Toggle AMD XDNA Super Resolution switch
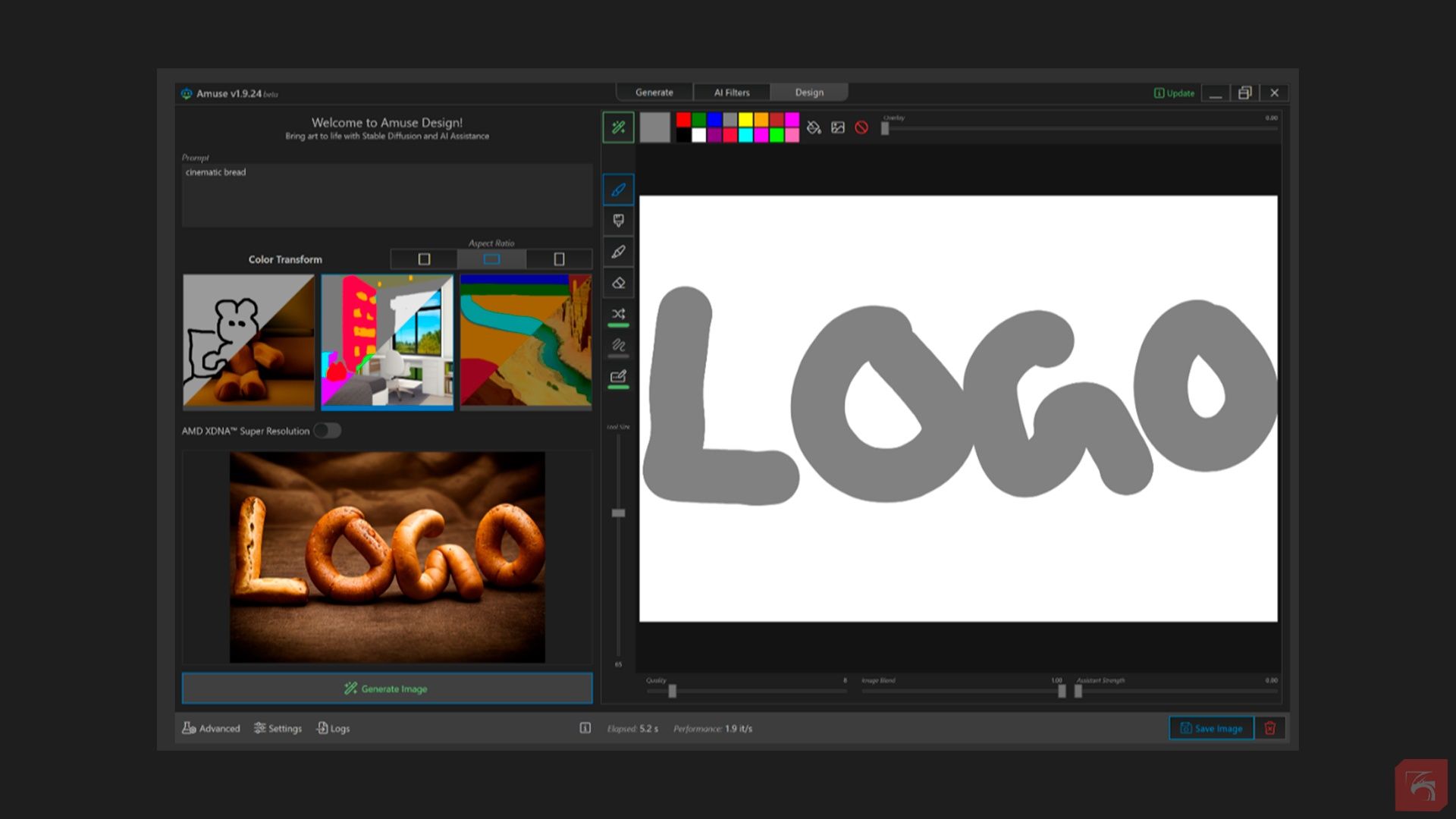This screenshot has width=1456, height=819. (x=328, y=431)
